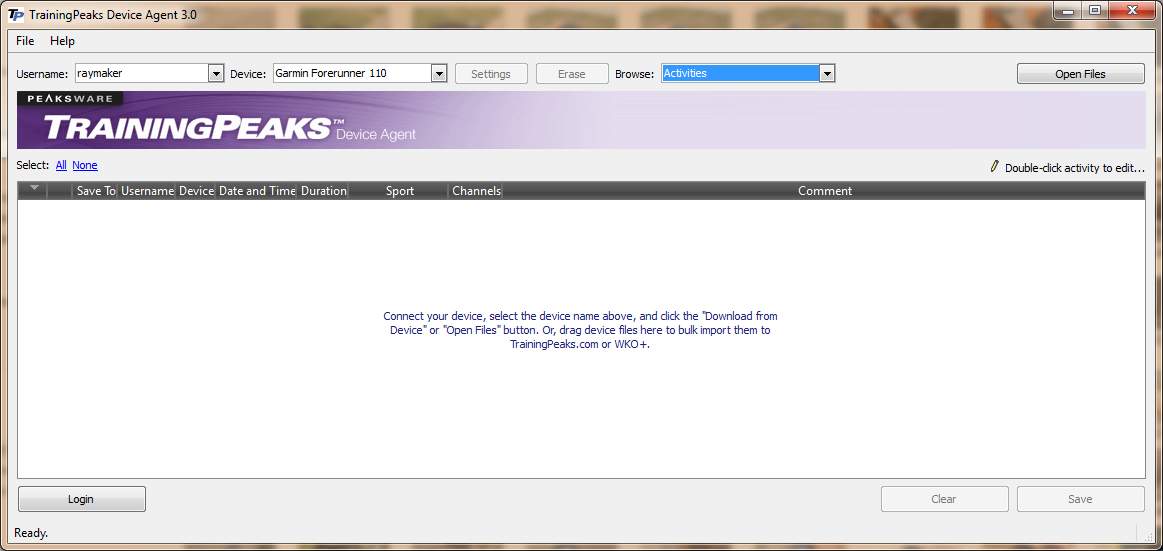Click the None selection link

(85, 165)
